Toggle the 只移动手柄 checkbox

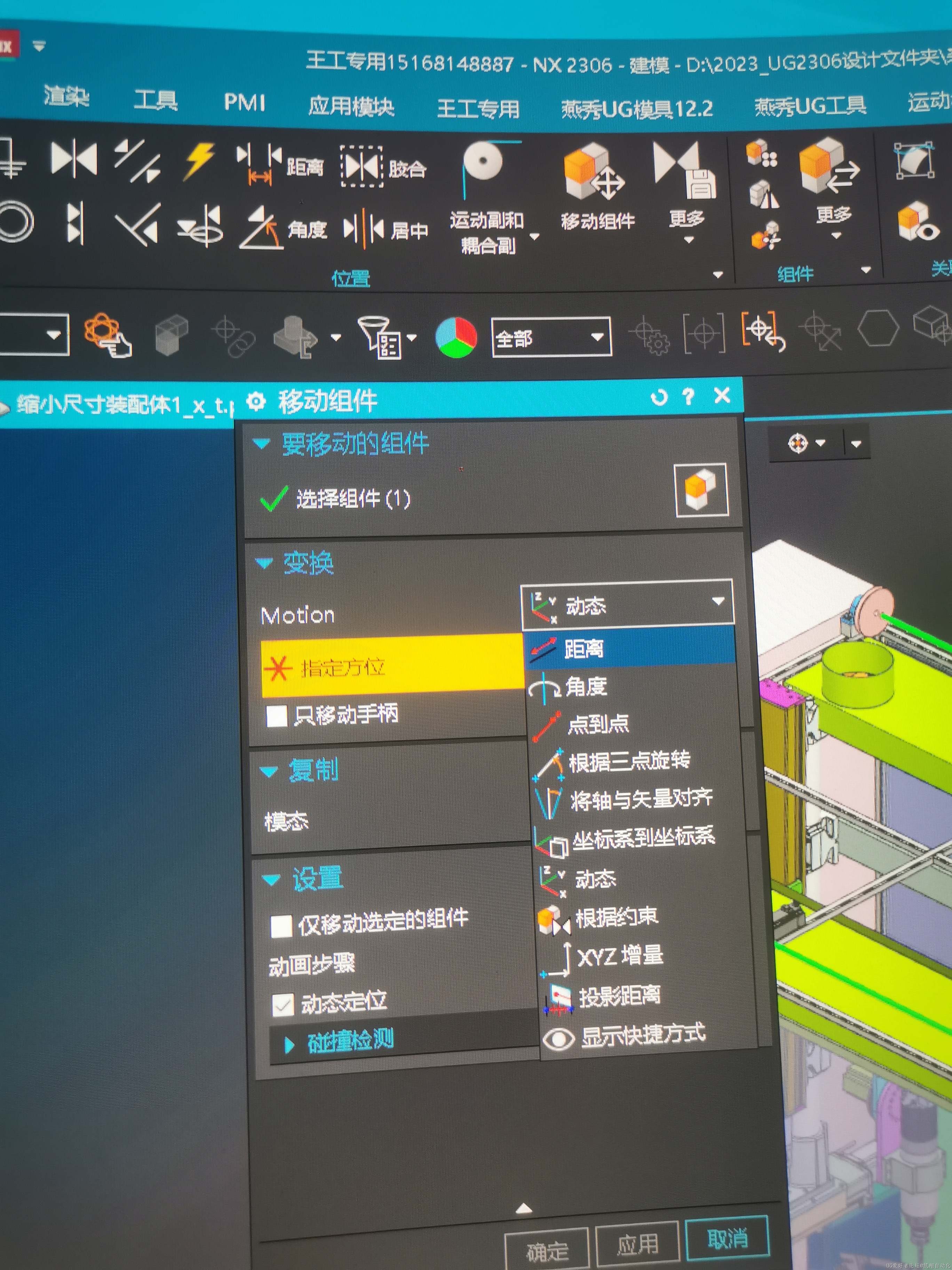coord(277,716)
